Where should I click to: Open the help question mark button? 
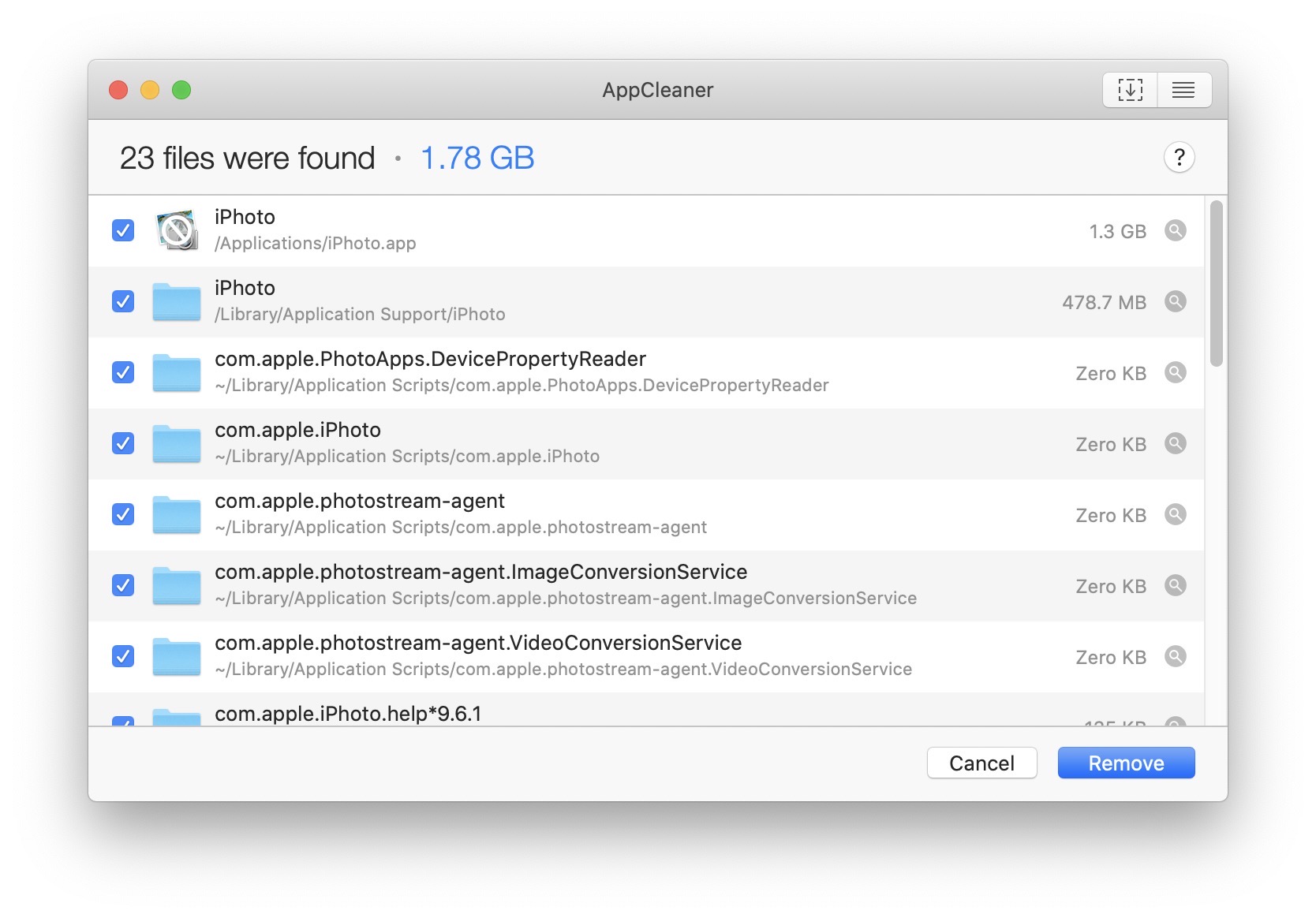coord(1179,158)
